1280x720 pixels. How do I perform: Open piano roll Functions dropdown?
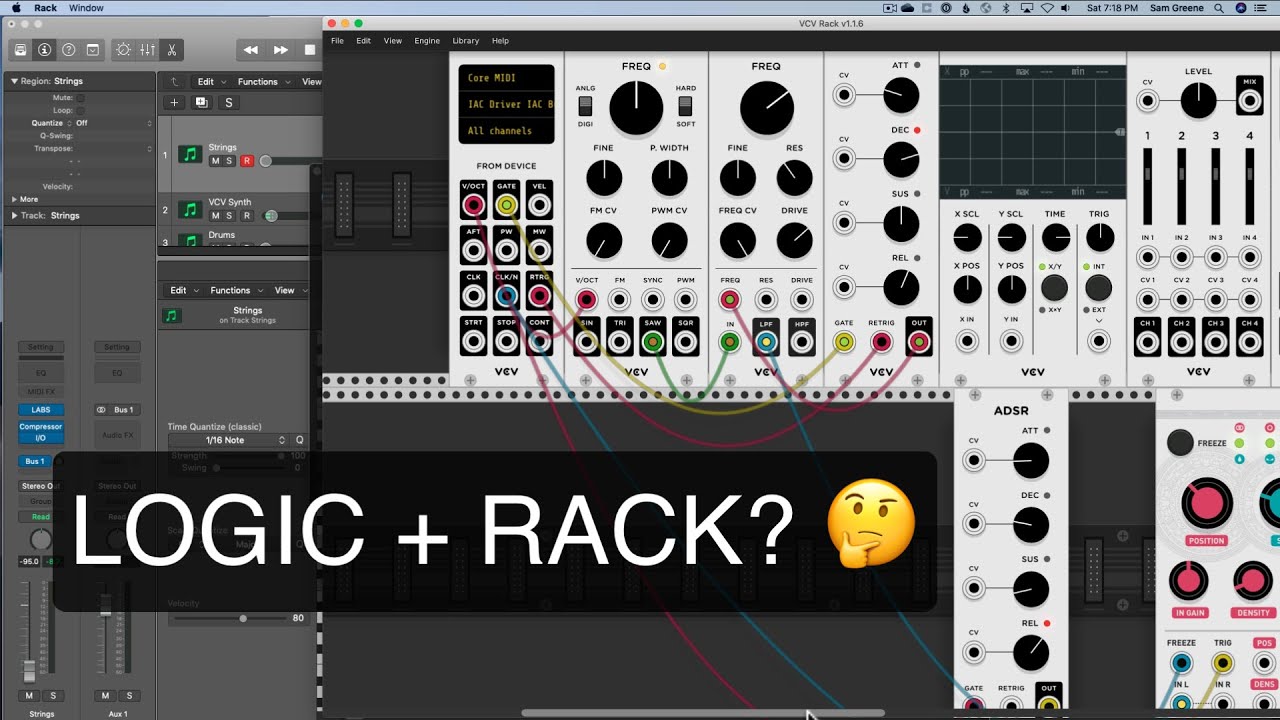[x=235, y=290]
